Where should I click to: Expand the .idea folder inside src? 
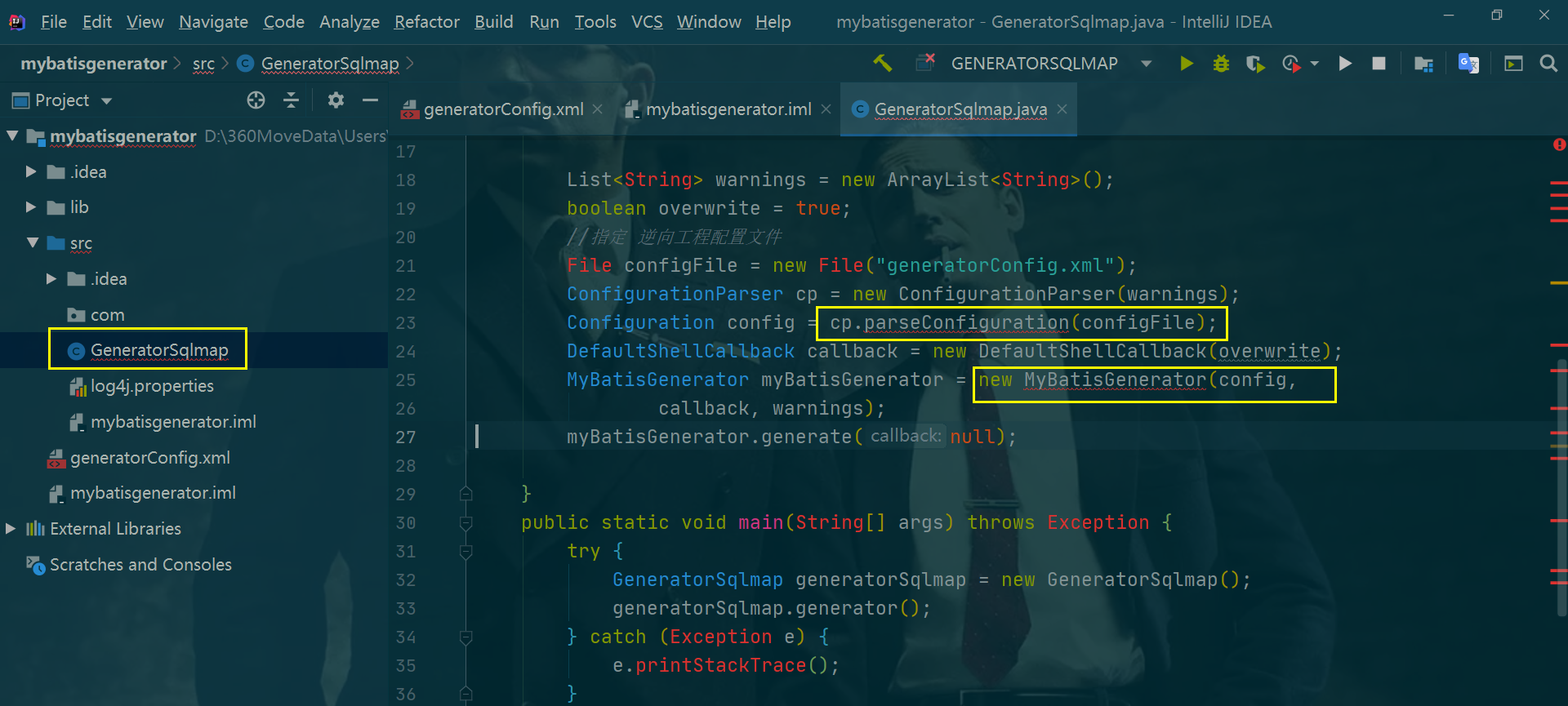click(x=51, y=278)
